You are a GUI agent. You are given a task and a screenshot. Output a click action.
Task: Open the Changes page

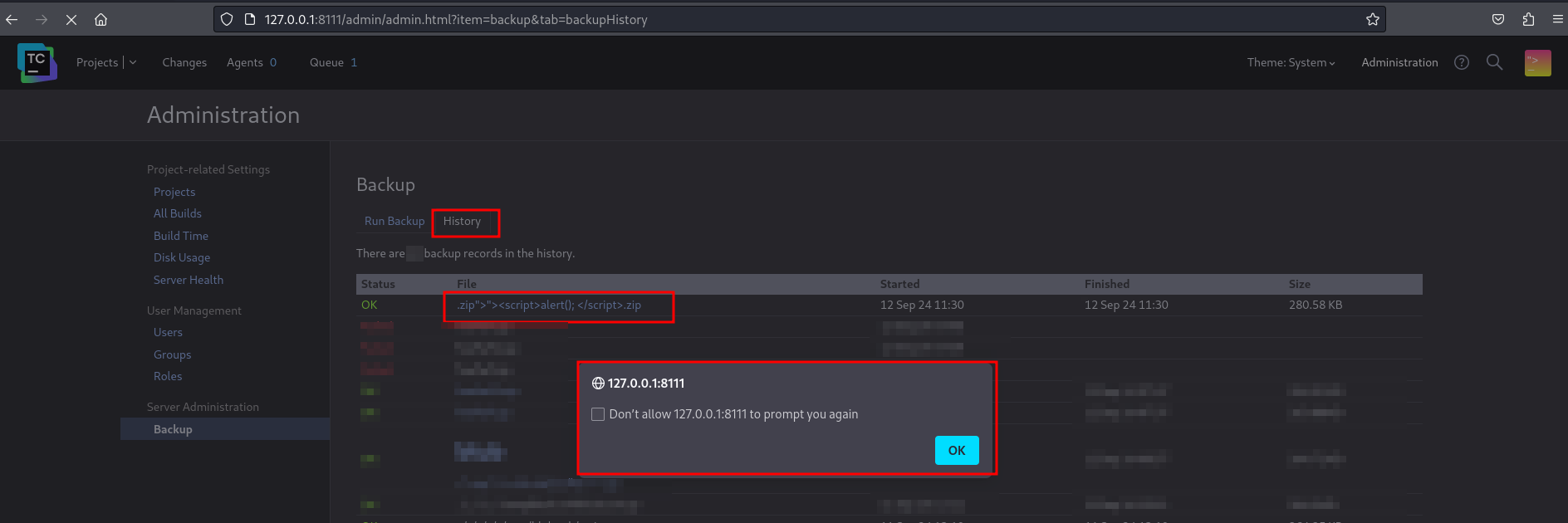(184, 62)
